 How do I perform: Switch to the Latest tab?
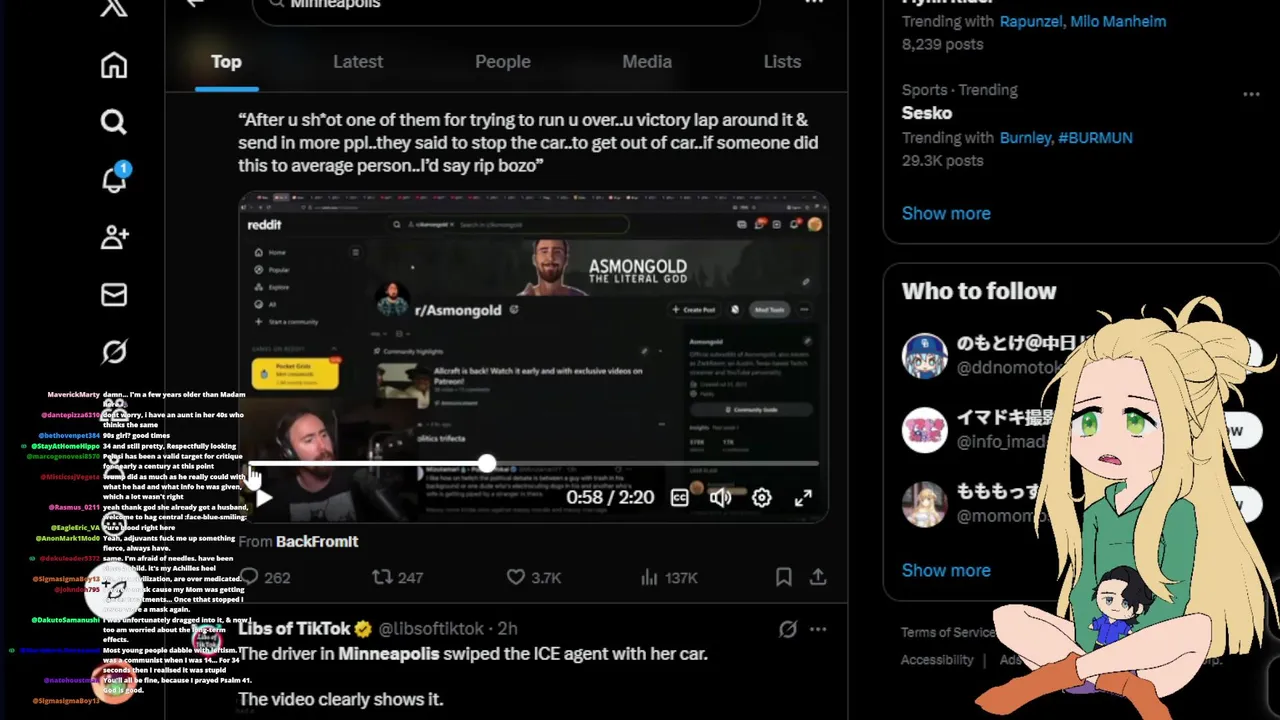[358, 62]
